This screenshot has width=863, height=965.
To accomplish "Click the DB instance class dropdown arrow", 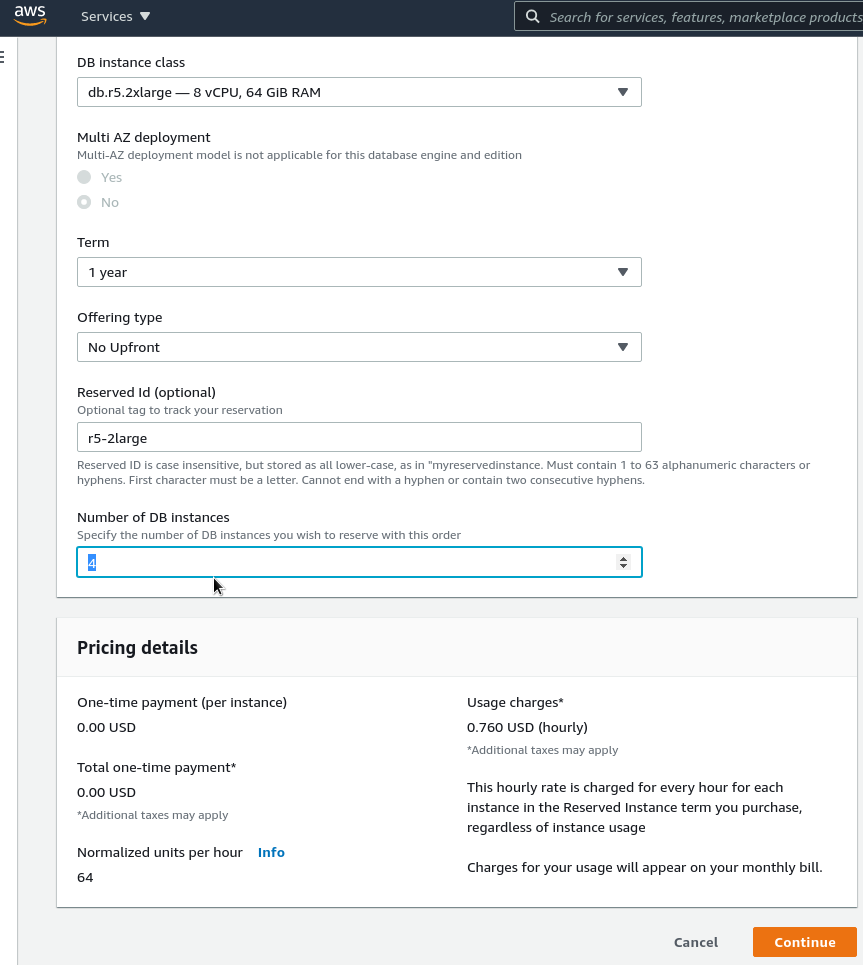I will 623,92.
